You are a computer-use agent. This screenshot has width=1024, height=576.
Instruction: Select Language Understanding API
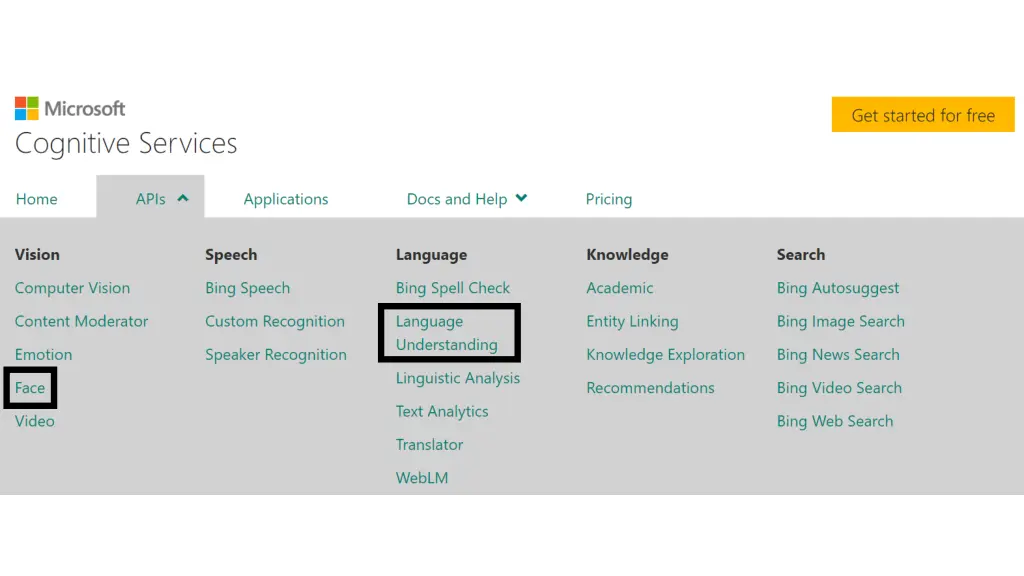447,333
